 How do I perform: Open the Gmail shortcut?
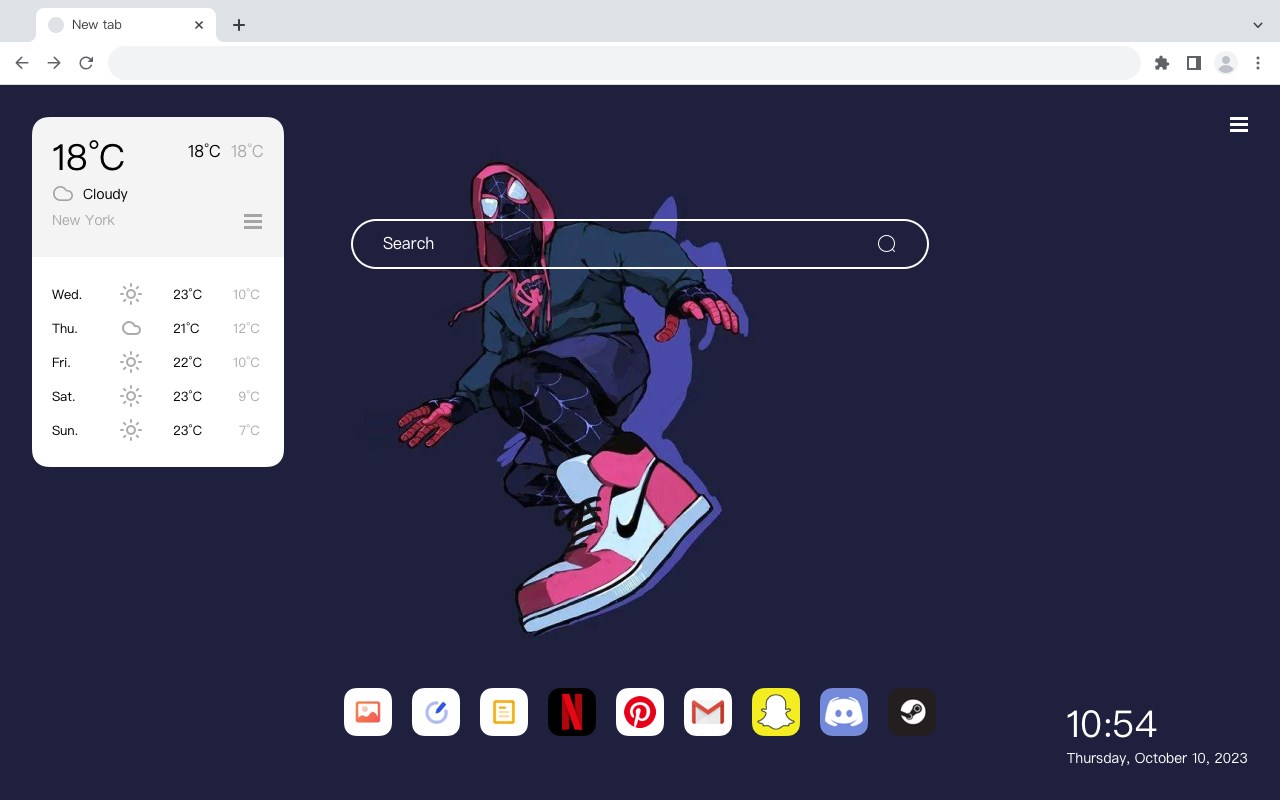coord(708,712)
